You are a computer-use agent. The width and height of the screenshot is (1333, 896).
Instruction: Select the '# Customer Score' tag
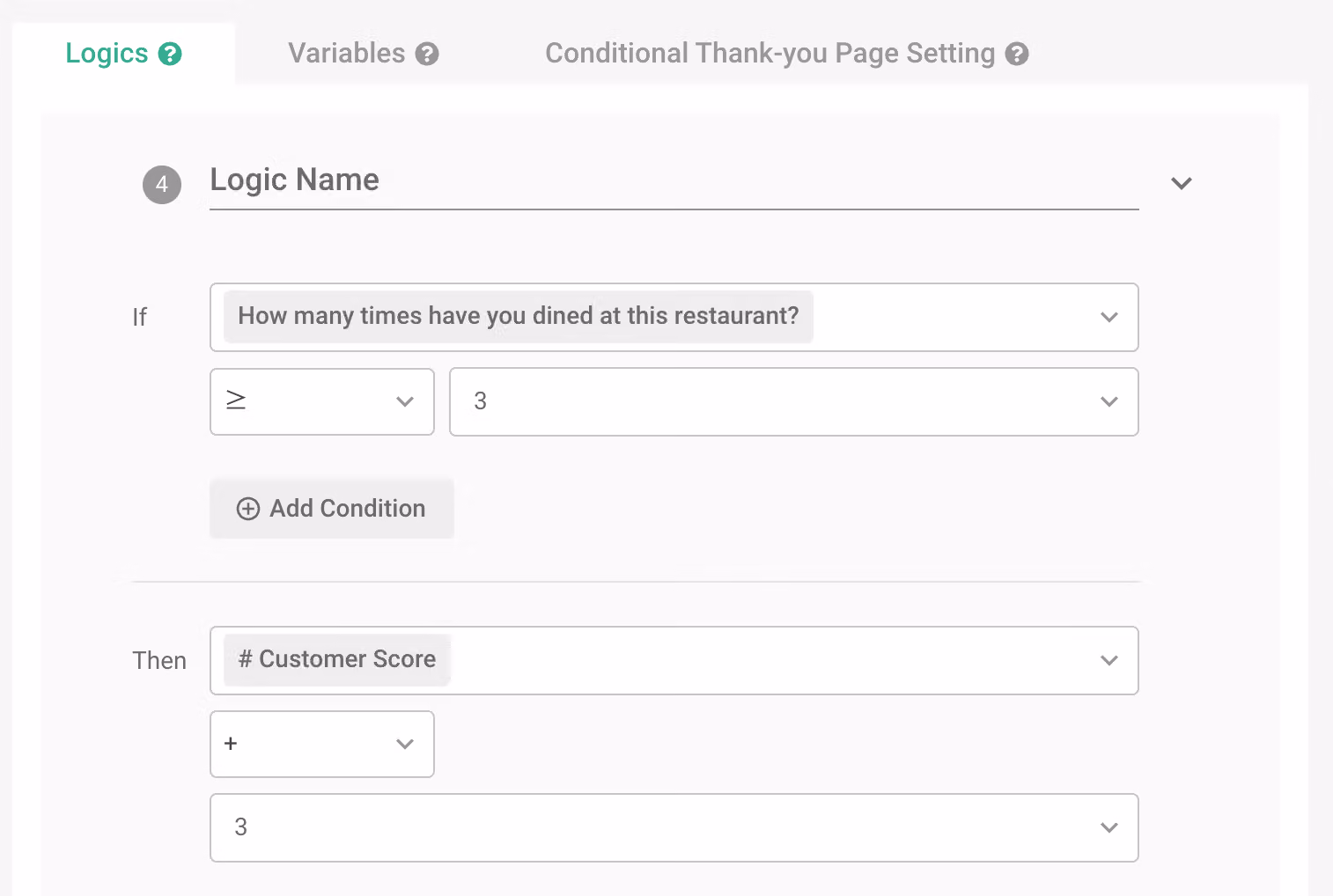pos(337,660)
